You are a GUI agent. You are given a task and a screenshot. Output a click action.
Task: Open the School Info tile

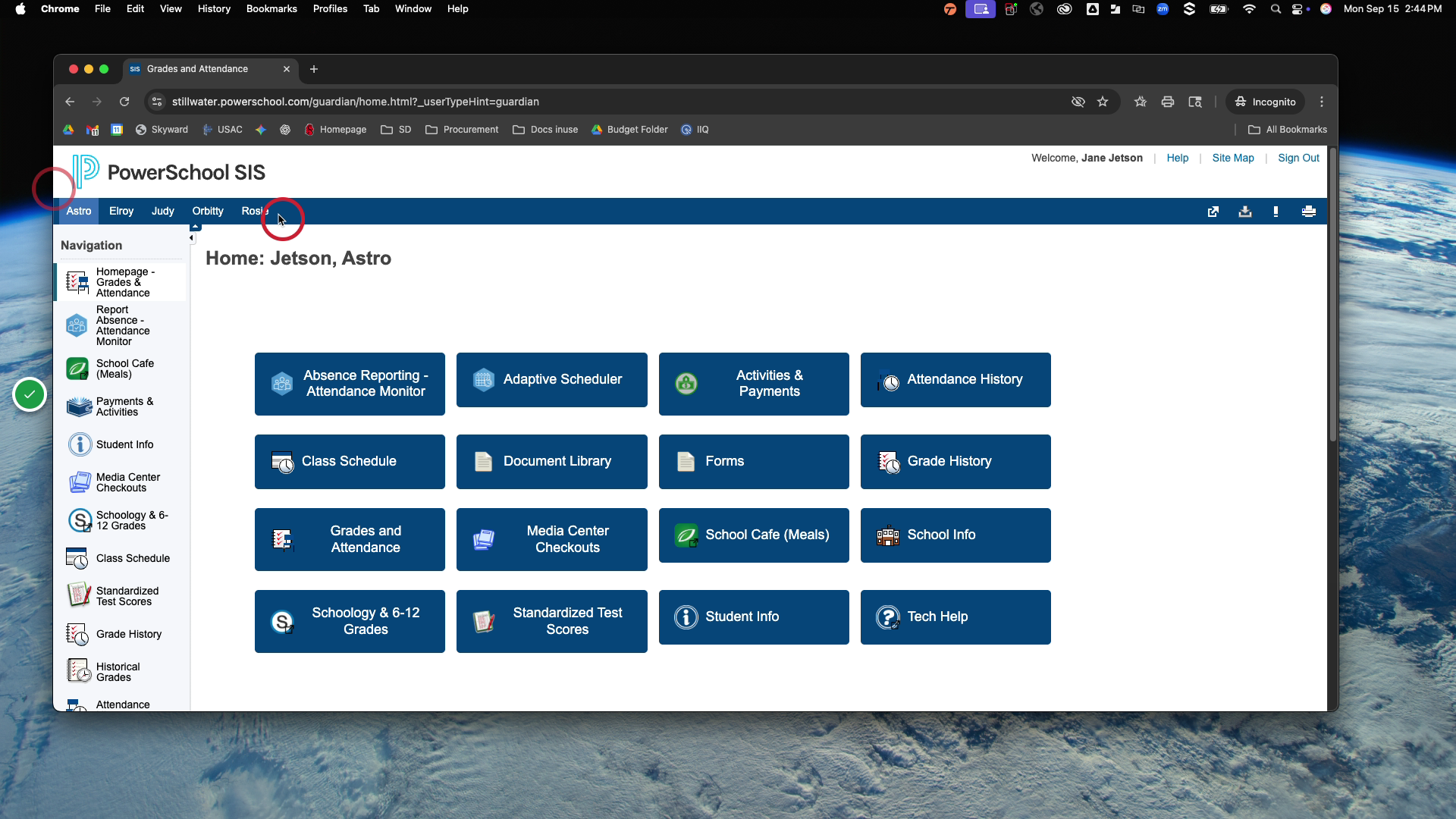click(955, 535)
